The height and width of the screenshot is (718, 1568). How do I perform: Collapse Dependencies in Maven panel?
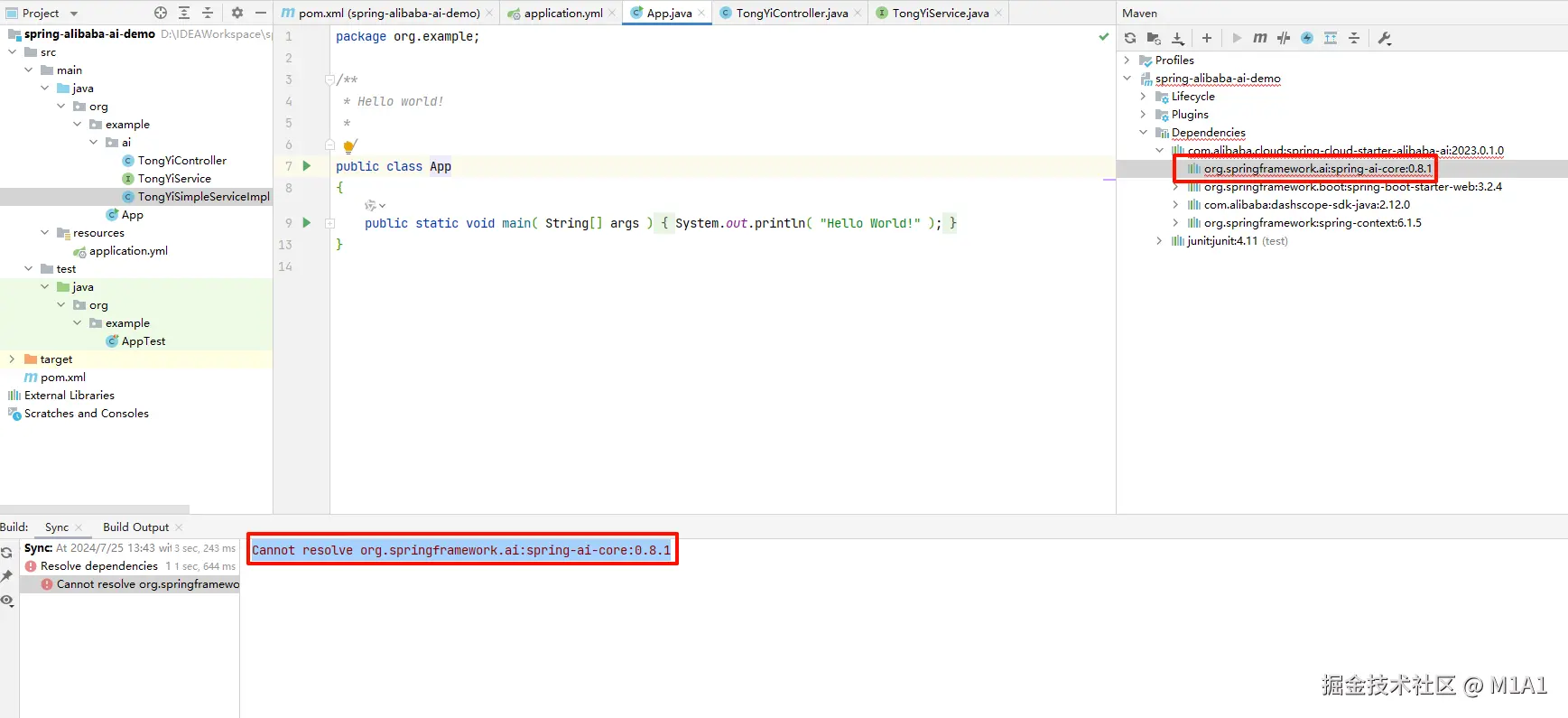pyautogui.click(x=1143, y=133)
